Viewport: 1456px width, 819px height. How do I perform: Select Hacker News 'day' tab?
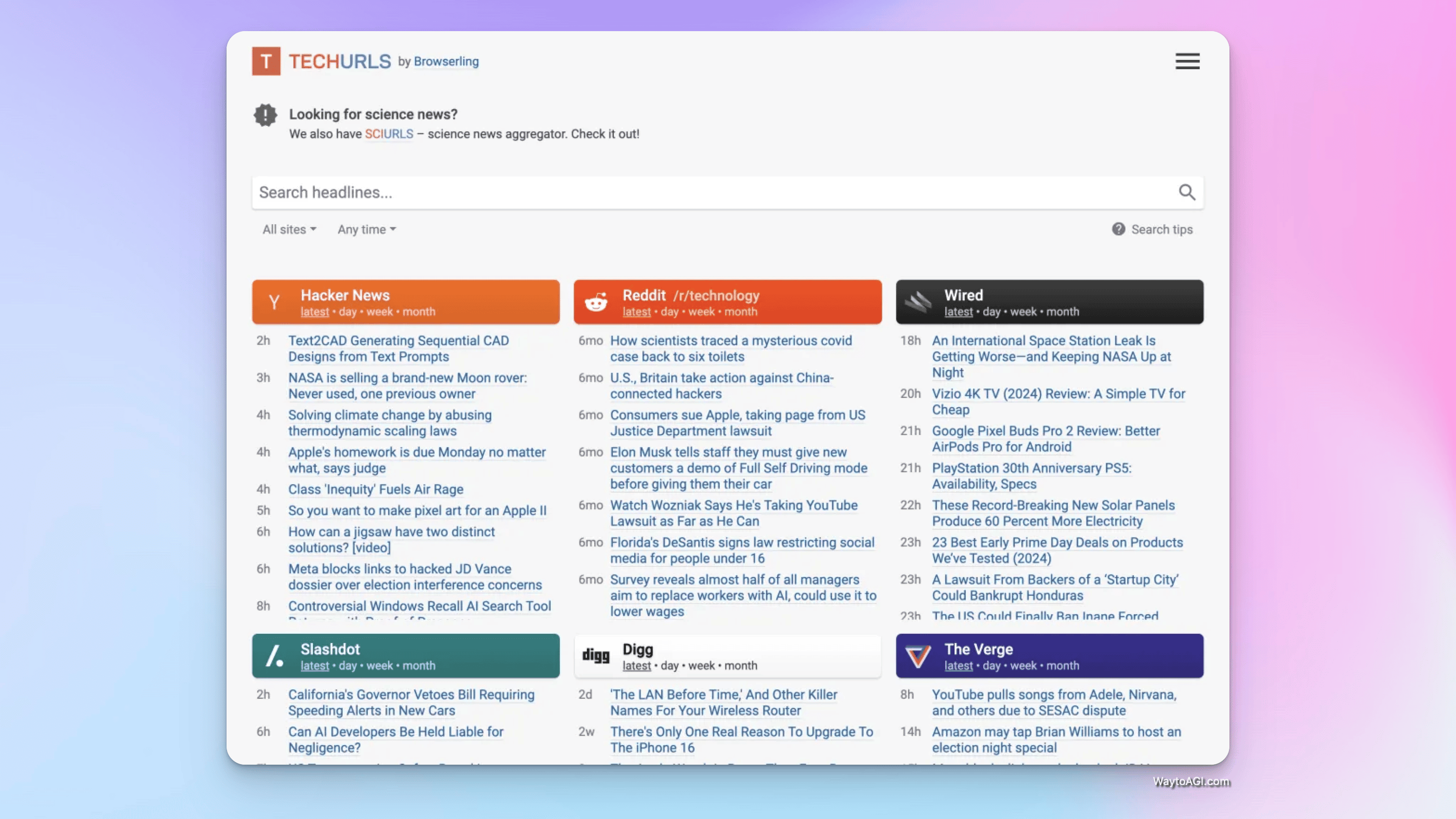click(x=348, y=312)
